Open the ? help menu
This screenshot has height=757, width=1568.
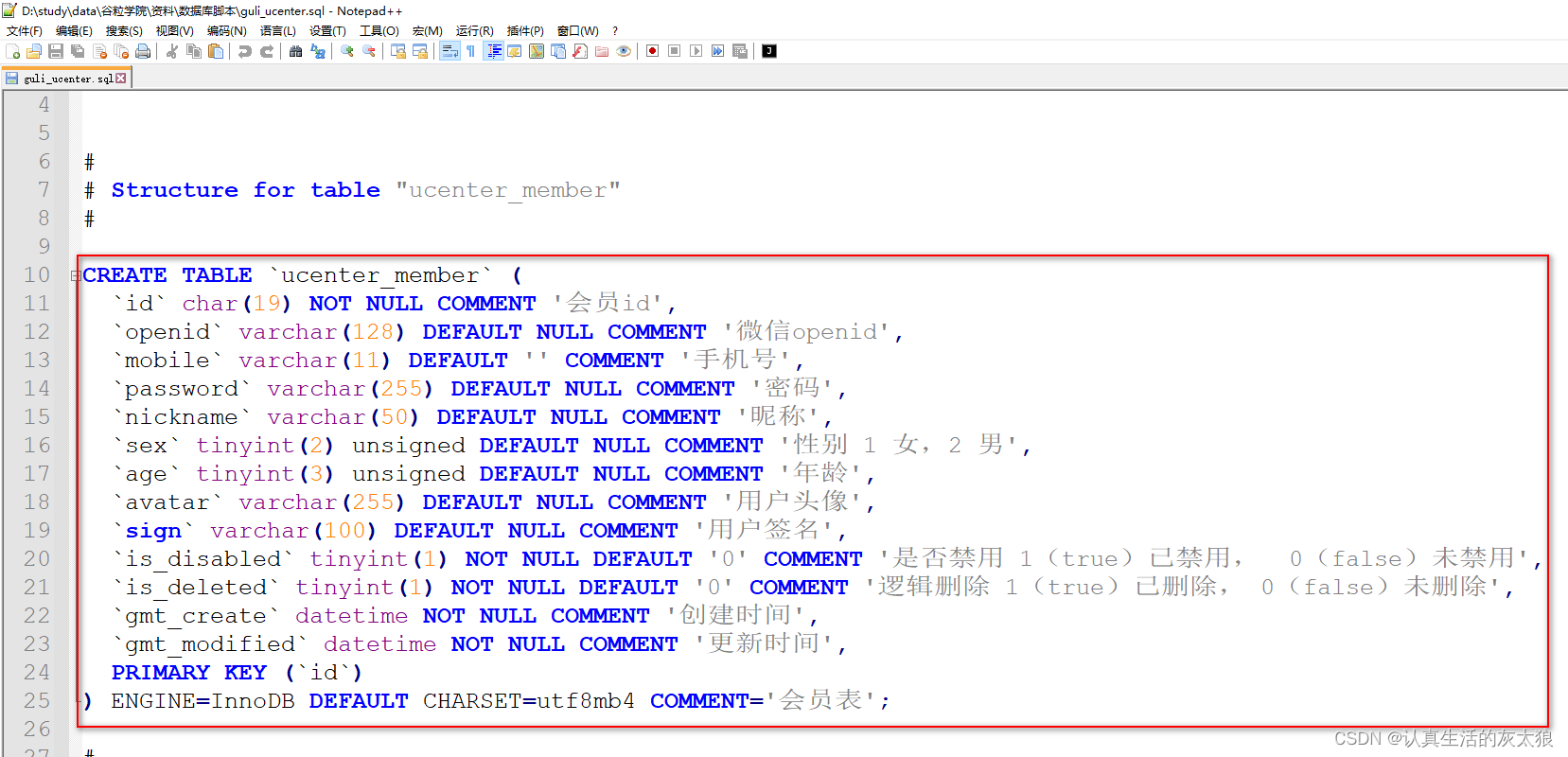[x=615, y=31]
